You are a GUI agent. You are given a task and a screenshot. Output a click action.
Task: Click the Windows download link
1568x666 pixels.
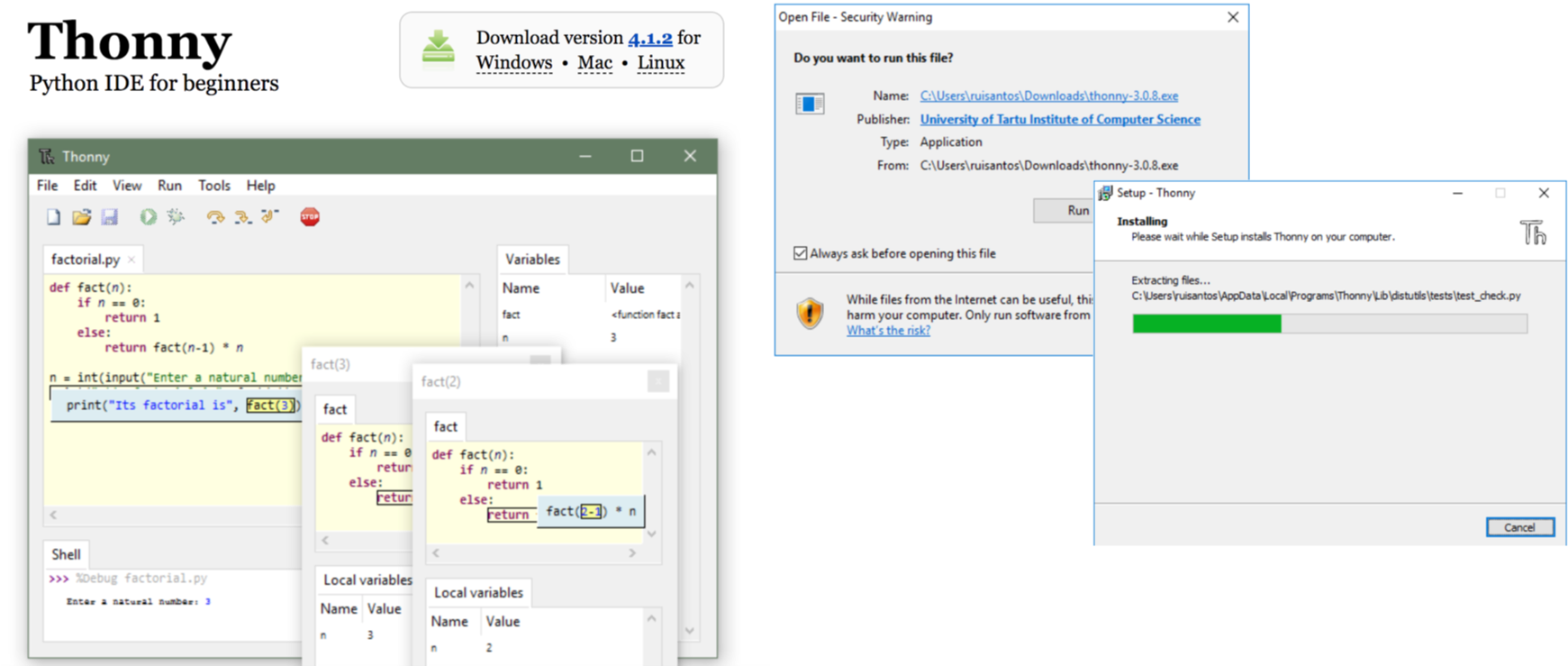[514, 63]
